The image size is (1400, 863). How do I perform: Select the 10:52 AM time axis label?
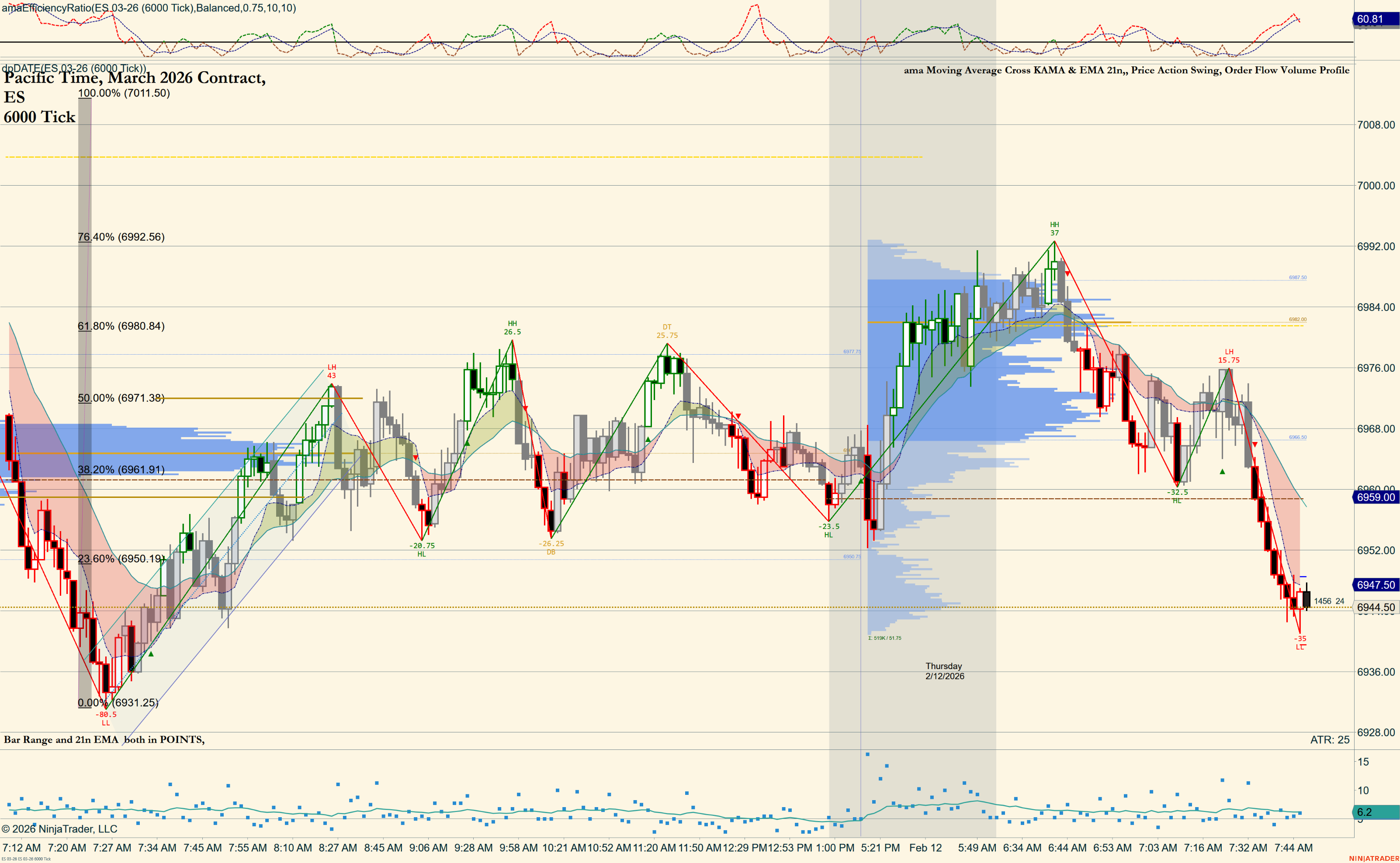tap(609, 848)
